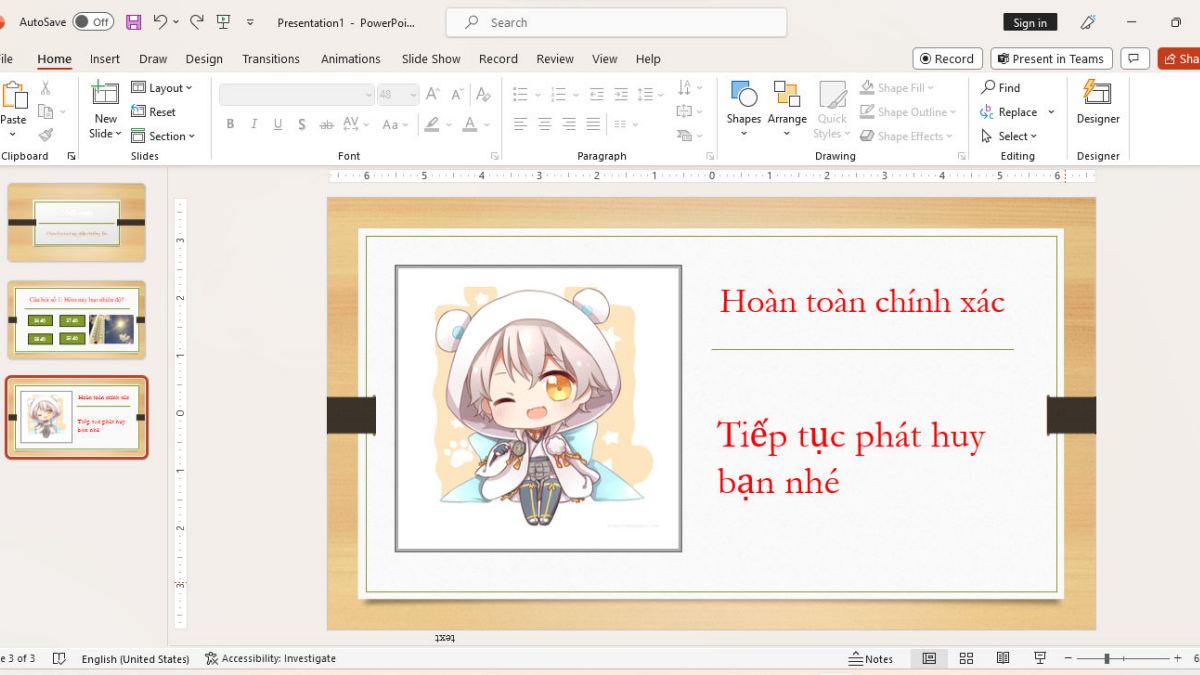Select the Format Painter icon
The image size is (1200, 675).
(47, 136)
